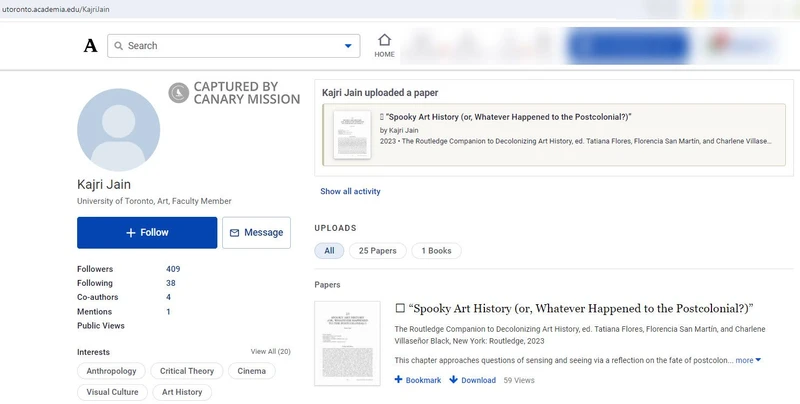This screenshot has height=404, width=800.
Task: Click the envelope icon in Message button
Action: click(x=234, y=233)
